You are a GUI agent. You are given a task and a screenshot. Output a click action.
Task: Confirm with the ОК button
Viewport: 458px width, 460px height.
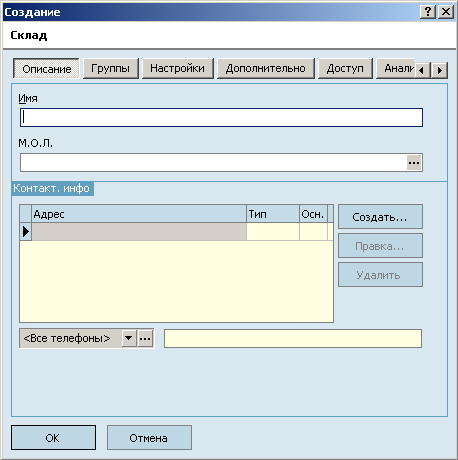(53, 438)
